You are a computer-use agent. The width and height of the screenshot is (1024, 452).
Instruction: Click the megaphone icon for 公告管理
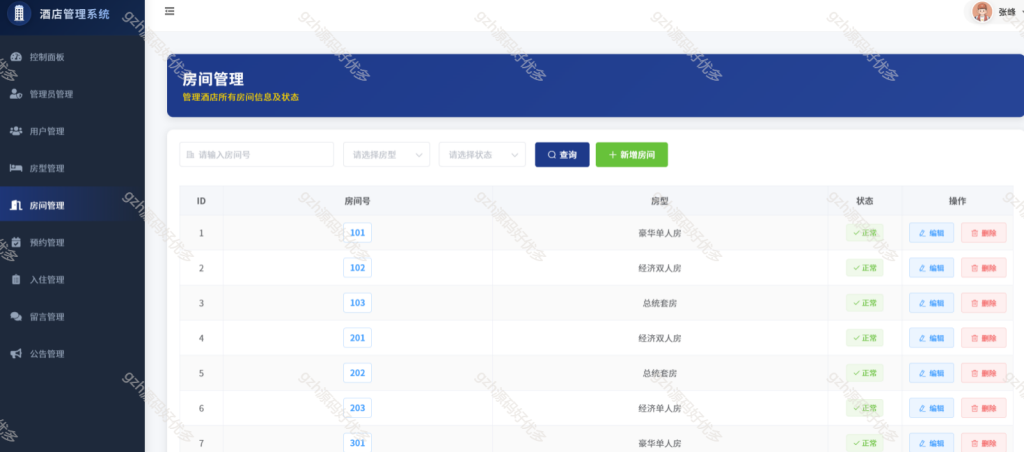(16, 354)
